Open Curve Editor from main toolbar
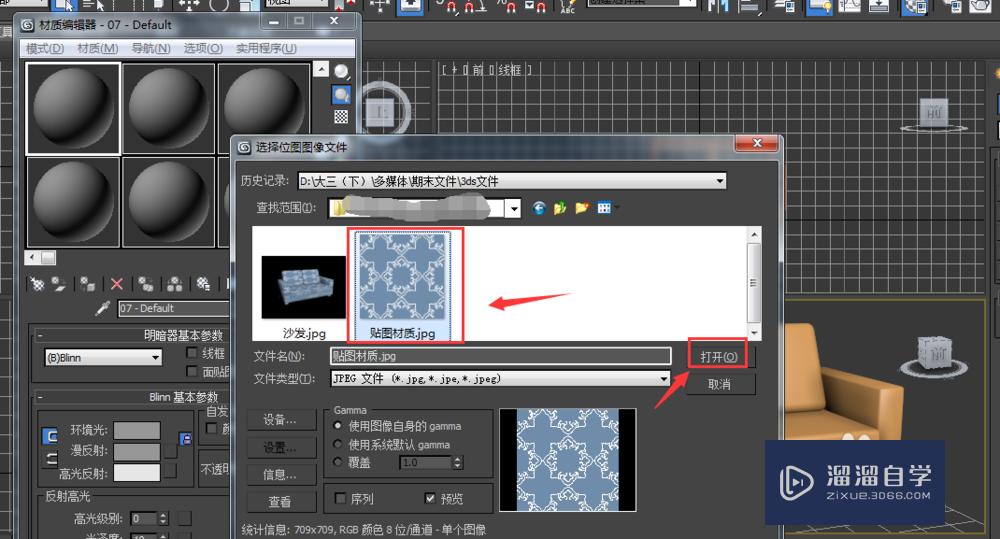 849,6
